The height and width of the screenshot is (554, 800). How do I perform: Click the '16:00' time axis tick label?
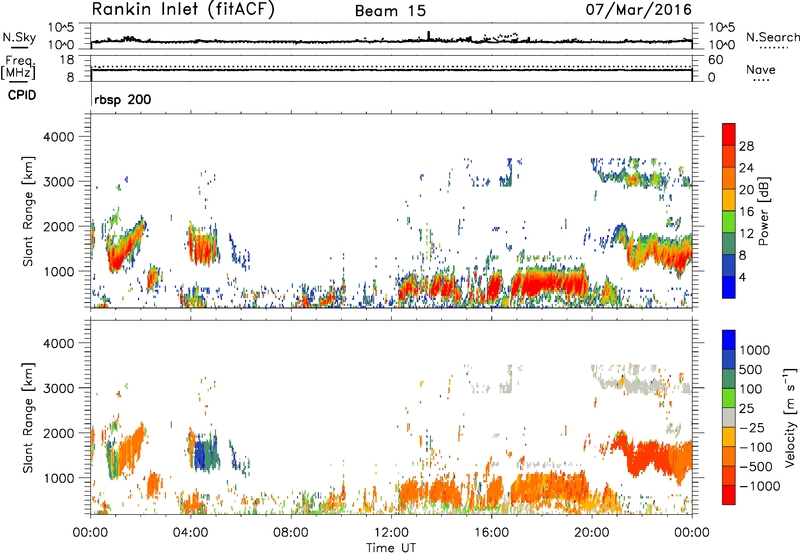click(491, 533)
